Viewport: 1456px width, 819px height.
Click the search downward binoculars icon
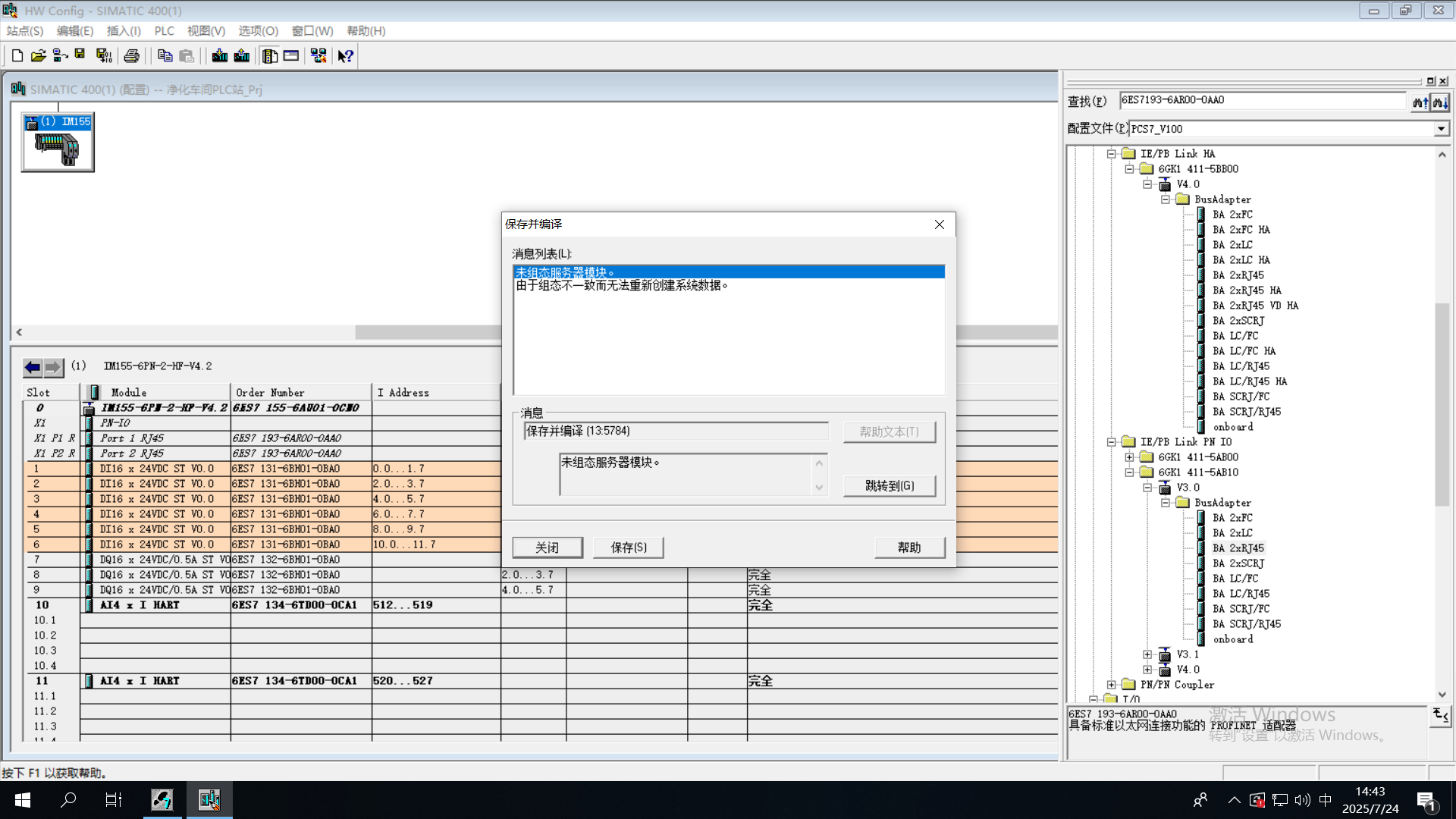coord(1440,102)
